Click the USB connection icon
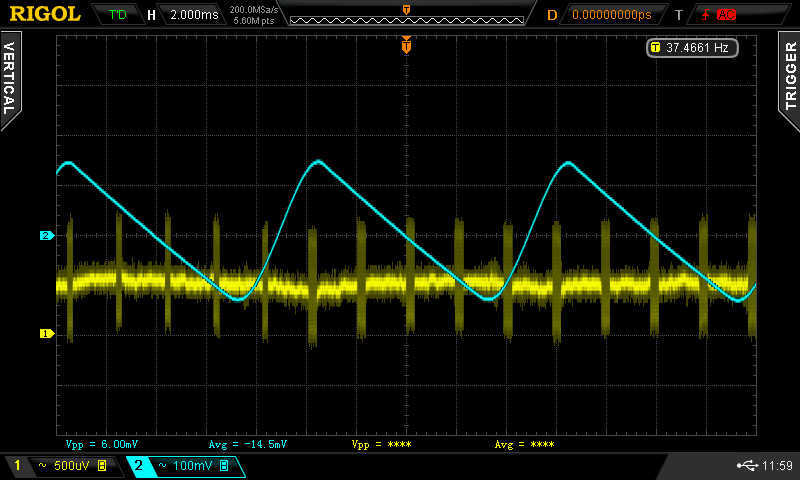 tap(747, 465)
